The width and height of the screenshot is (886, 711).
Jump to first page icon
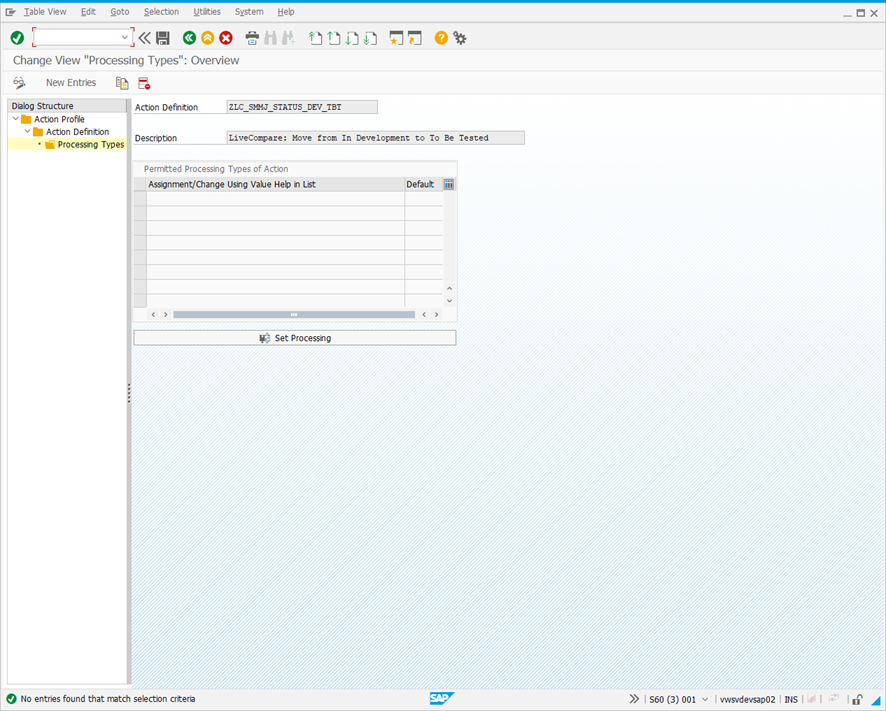click(x=315, y=38)
